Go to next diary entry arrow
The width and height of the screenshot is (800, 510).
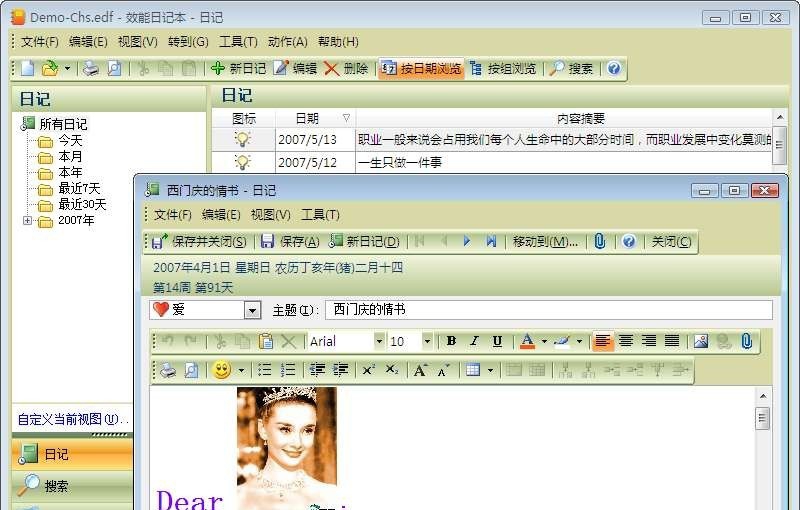466,241
